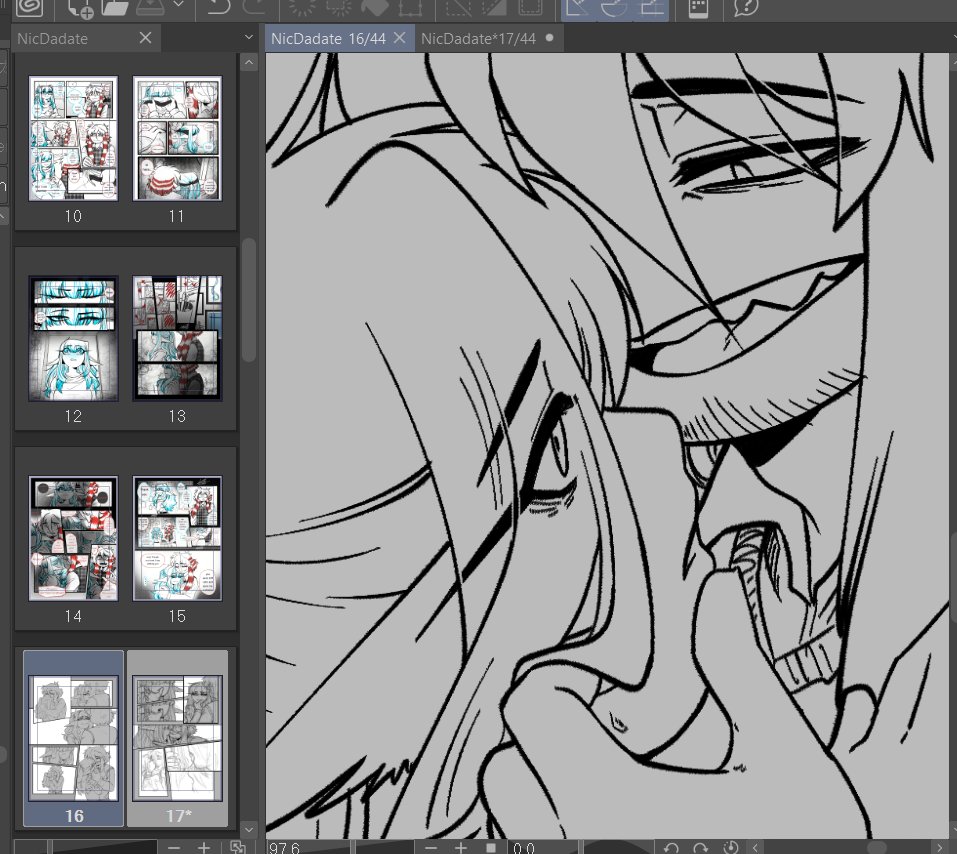Click canvas horizontal scrollbar thumb
This screenshot has width=957, height=854.
(x=876, y=847)
